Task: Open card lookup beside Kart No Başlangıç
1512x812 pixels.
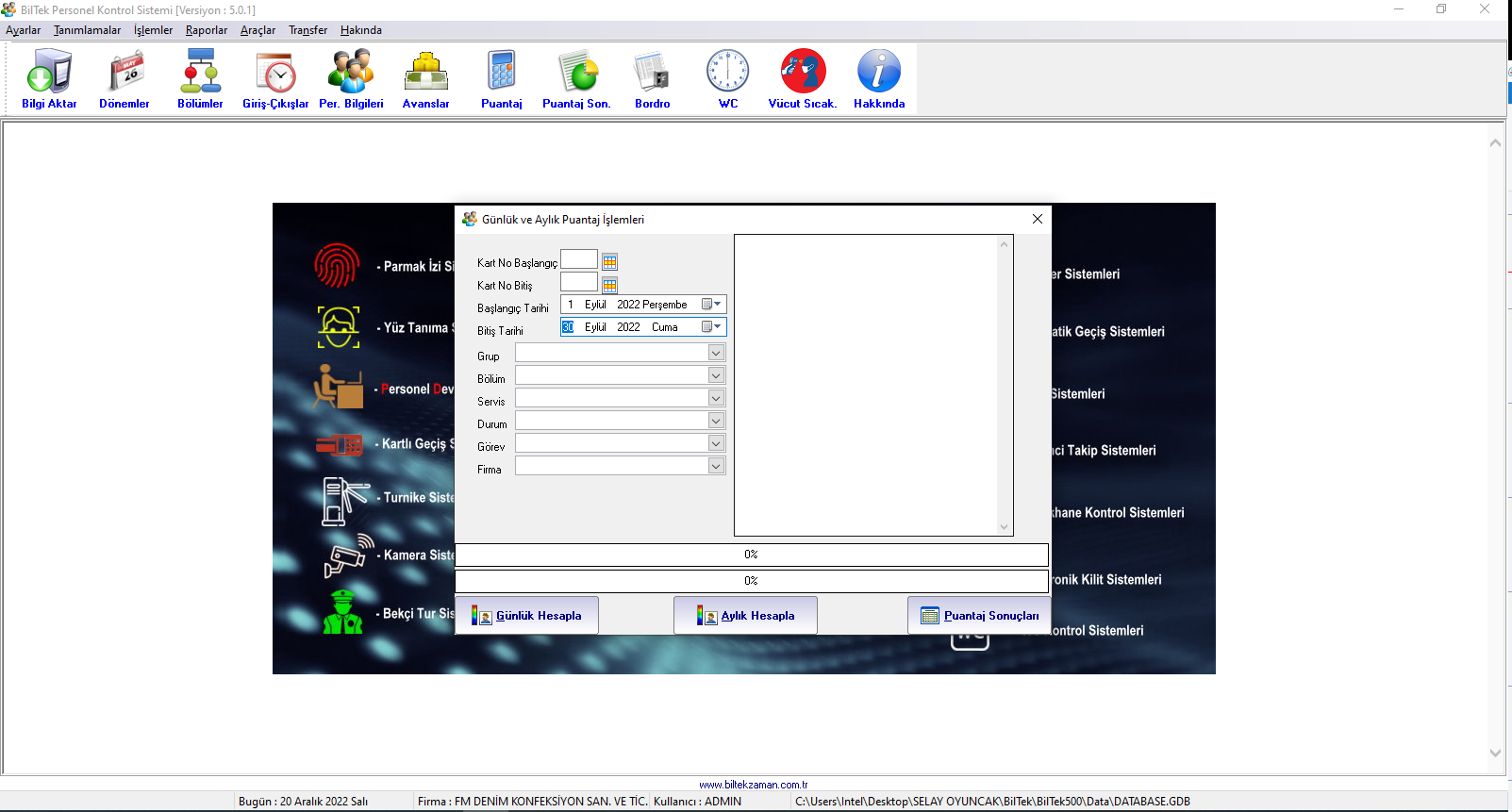Action: 610,262
